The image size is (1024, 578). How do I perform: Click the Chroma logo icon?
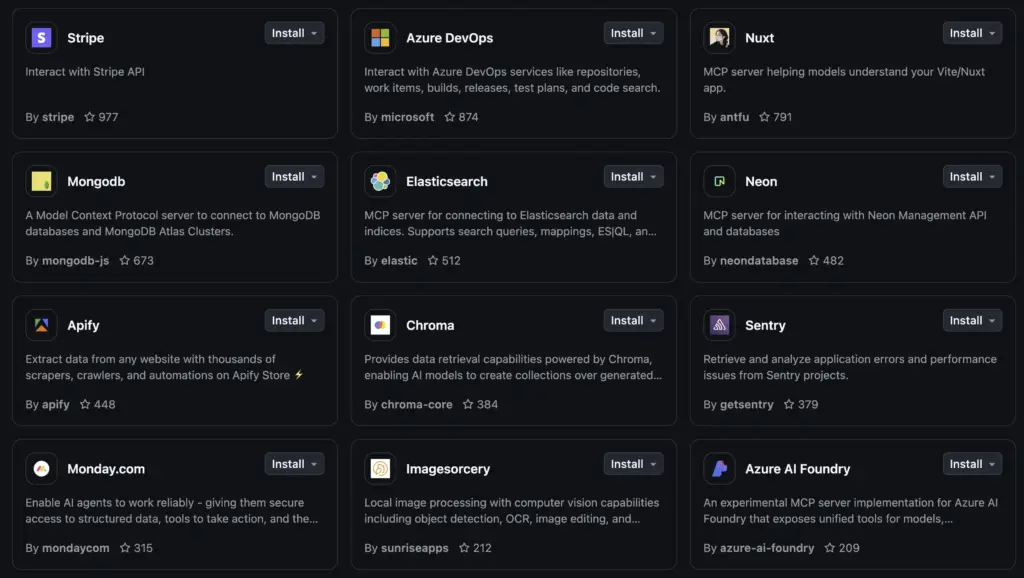click(380, 325)
